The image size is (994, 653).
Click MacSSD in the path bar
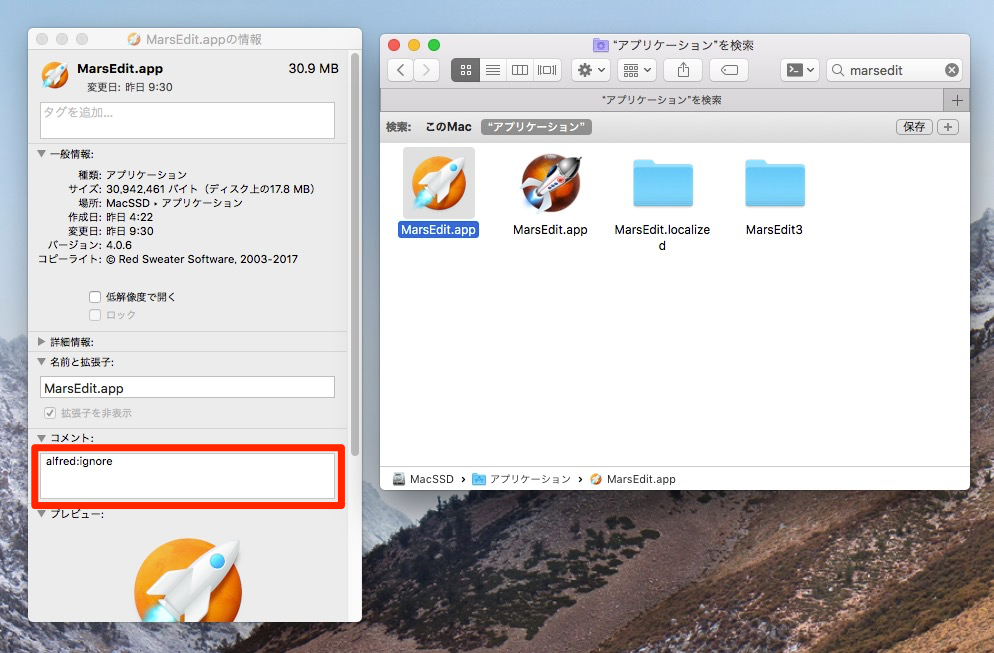[423, 479]
